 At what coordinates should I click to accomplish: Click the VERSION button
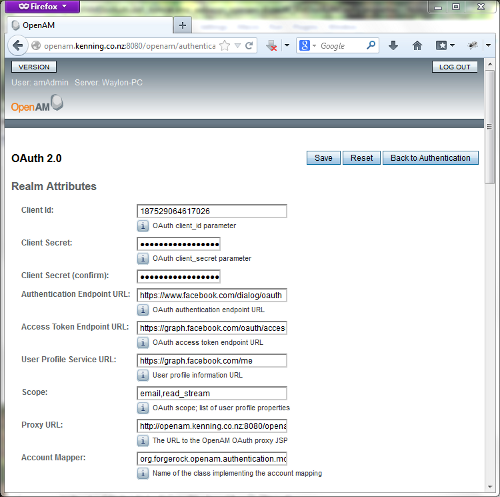(x=34, y=67)
